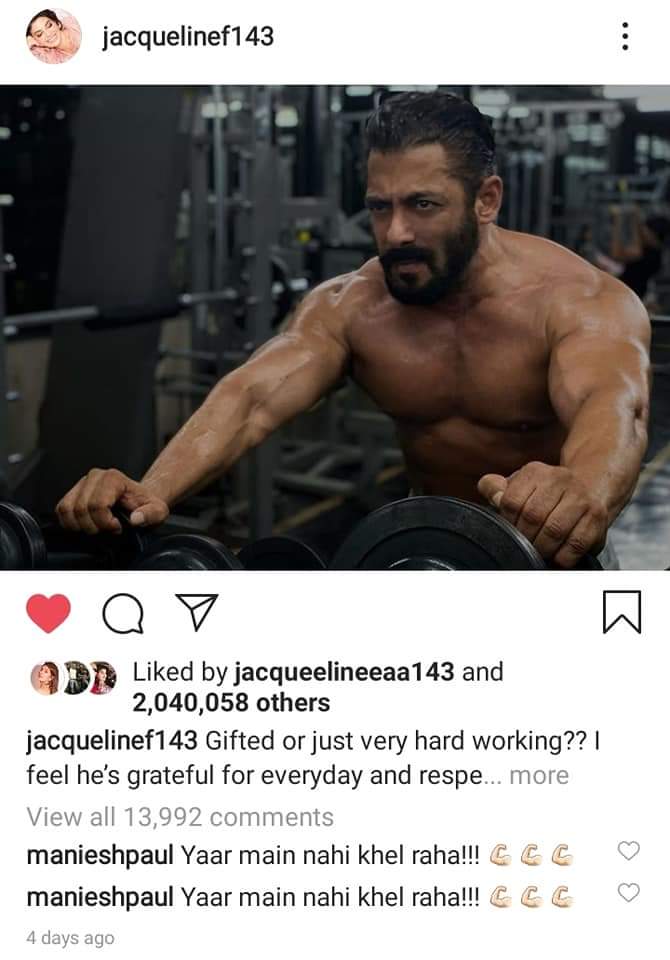Viewport: 670px width, 960px height.
Task: View all 13,992 comments
Action: (180, 817)
